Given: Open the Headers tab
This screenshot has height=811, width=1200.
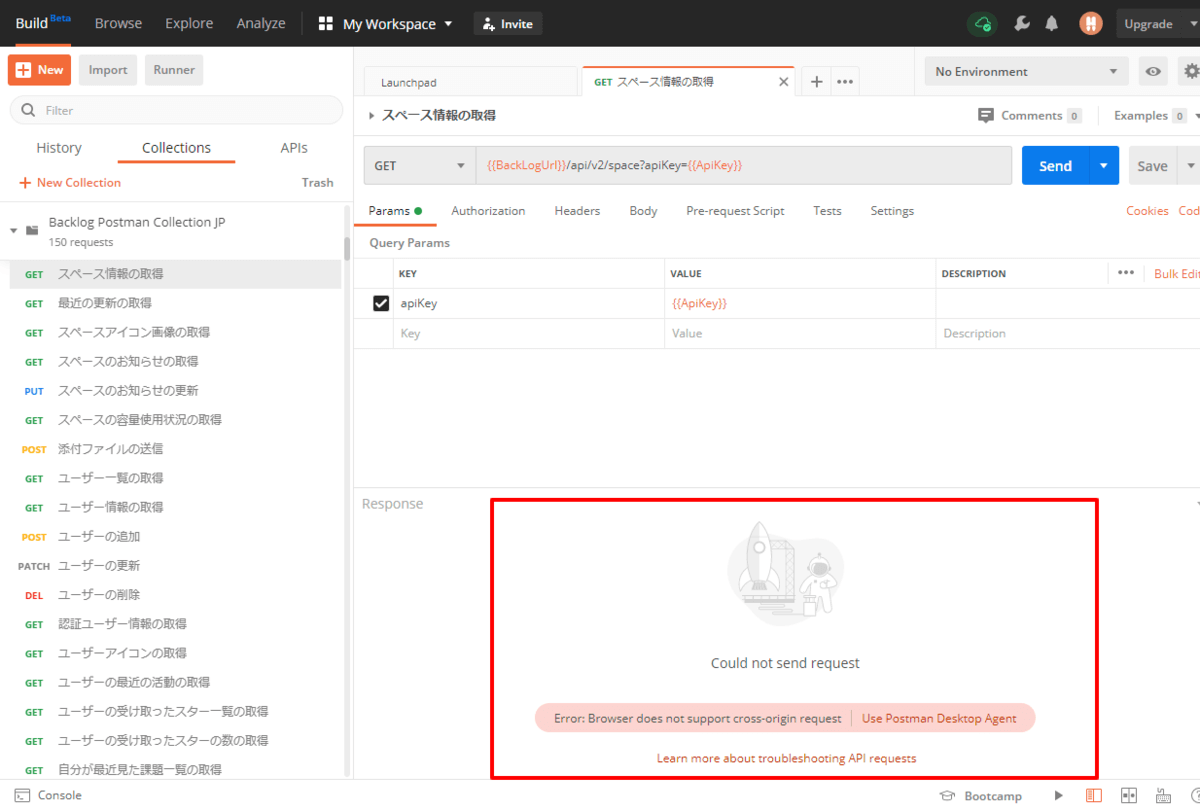Looking at the screenshot, I should coord(577,211).
